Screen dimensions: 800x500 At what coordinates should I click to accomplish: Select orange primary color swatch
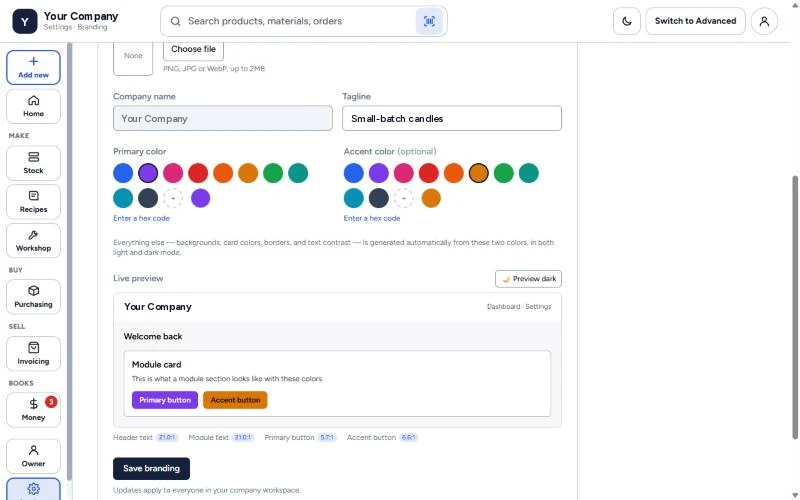223,173
